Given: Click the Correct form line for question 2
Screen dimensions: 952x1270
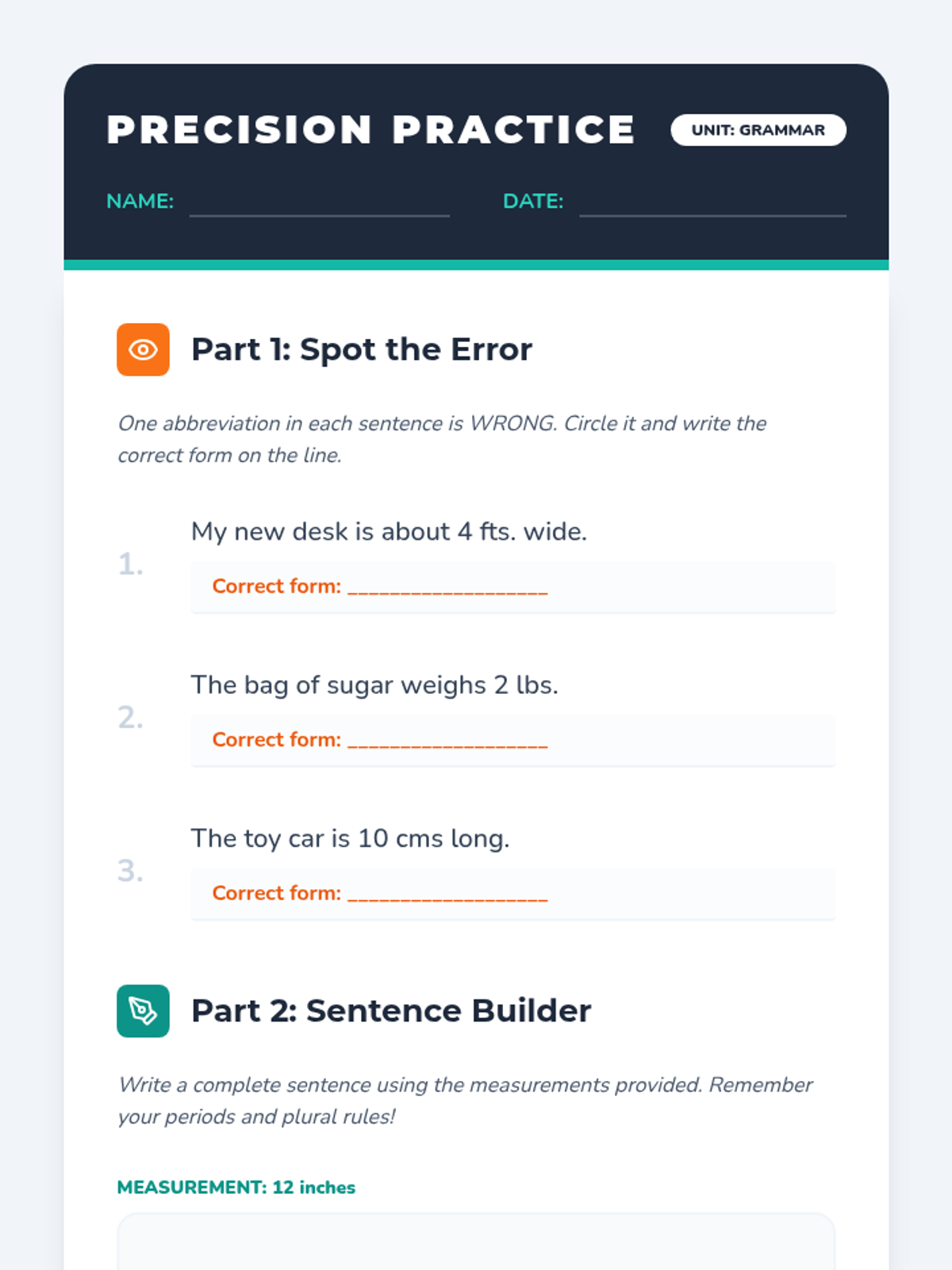Looking at the screenshot, I should tap(512, 740).
